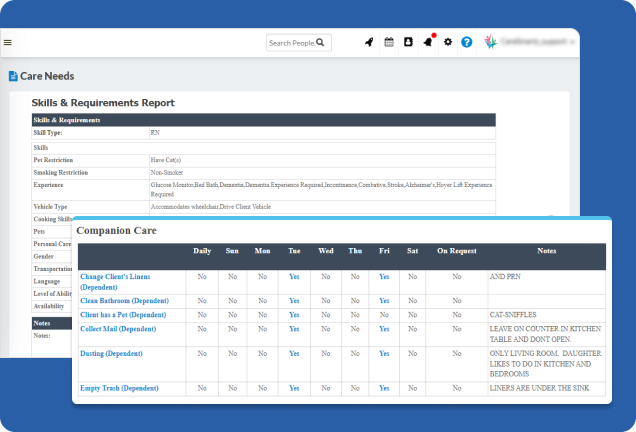The height and width of the screenshot is (432, 636).
Task: Click the LEAVE ON COUNTER note
Action: [545, 334]
